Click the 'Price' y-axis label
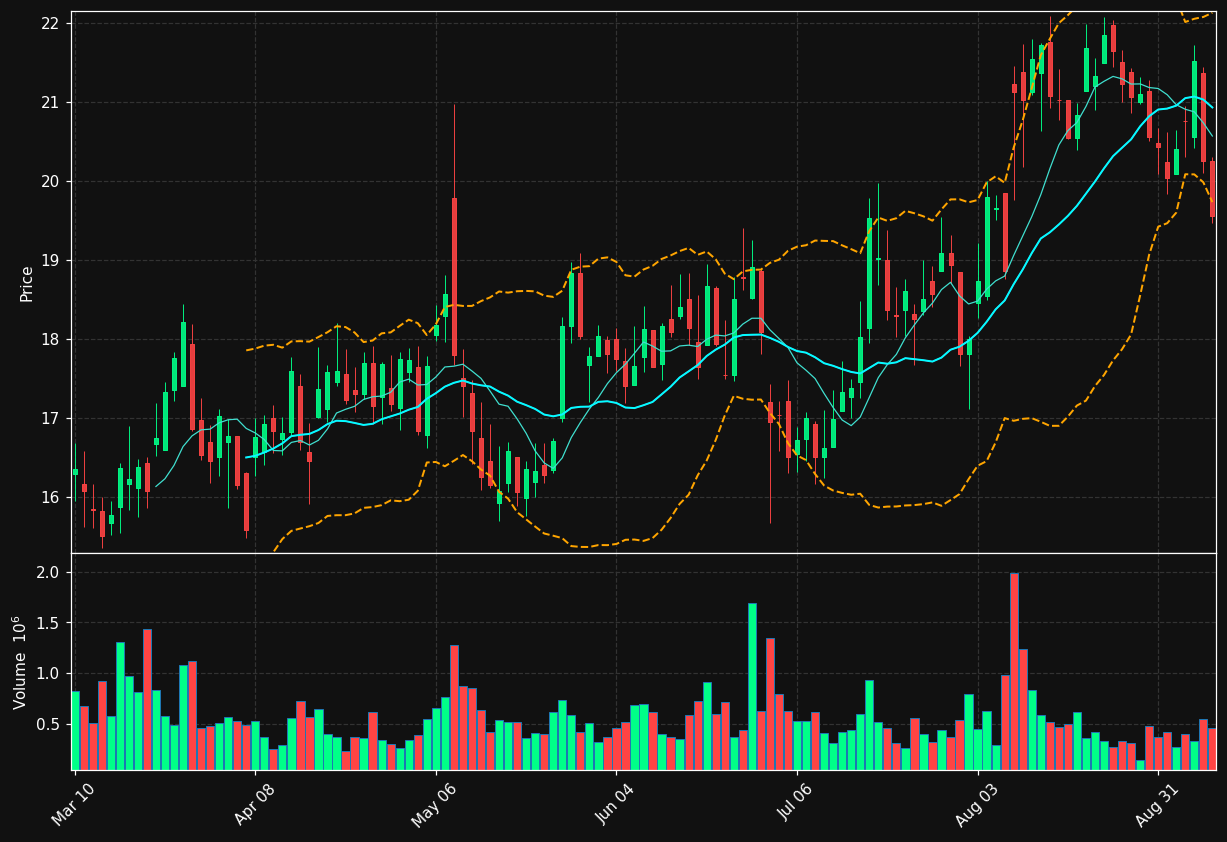 (x=27, y=284)
